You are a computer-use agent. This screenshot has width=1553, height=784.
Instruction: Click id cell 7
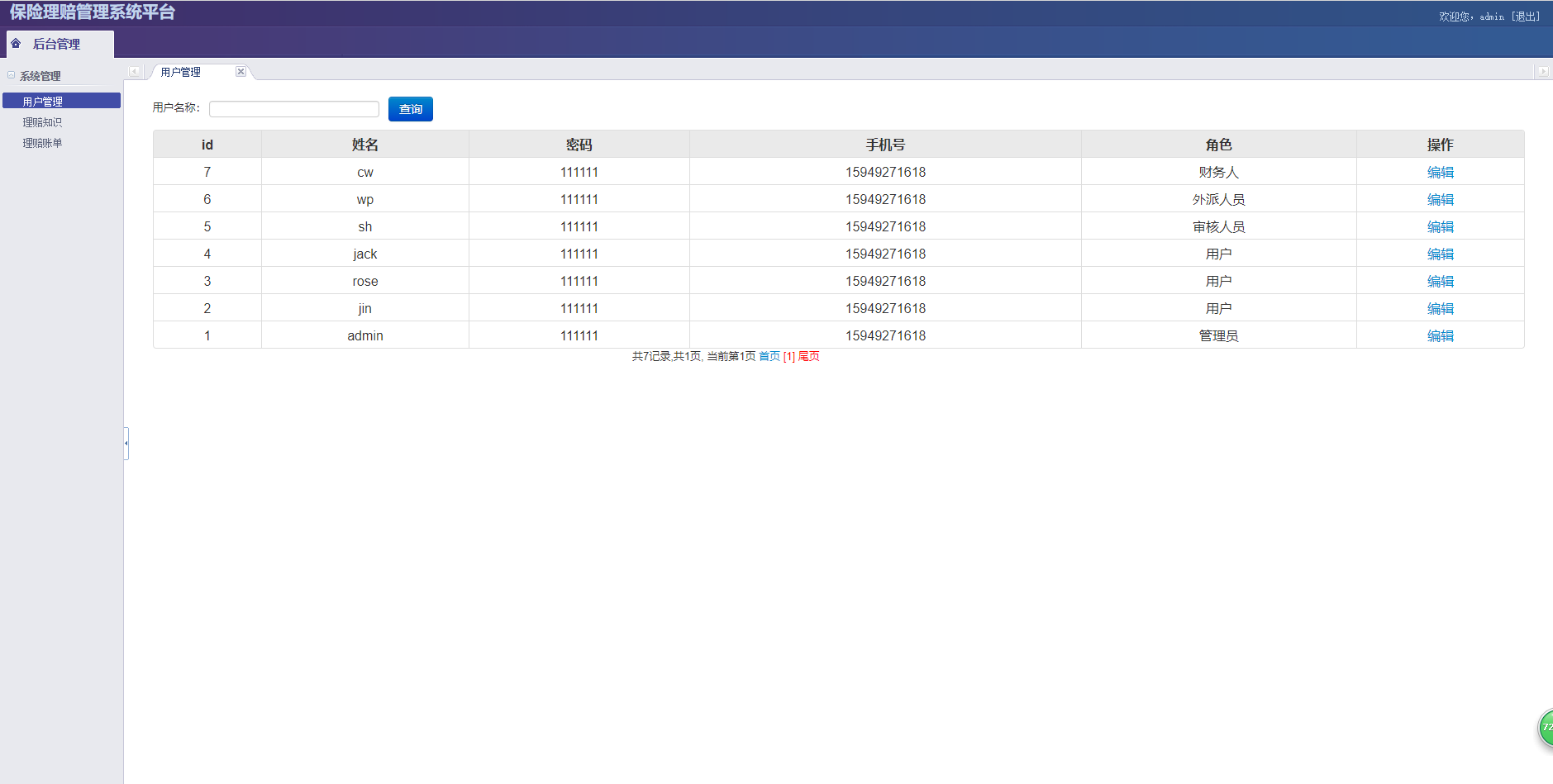pyautogui.click(x=207, y=172)
